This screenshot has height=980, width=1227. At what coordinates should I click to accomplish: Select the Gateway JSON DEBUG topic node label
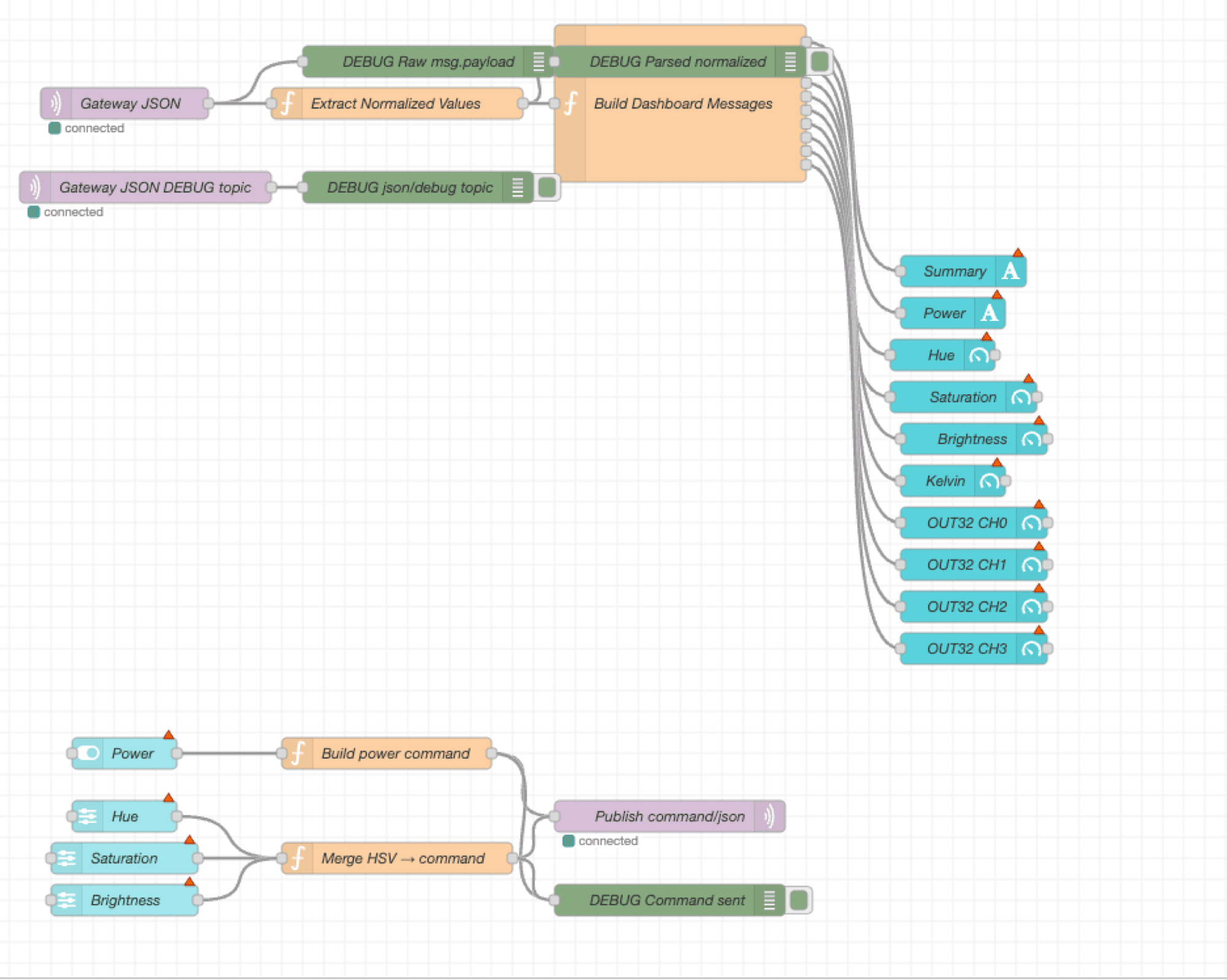coord(155,188)
